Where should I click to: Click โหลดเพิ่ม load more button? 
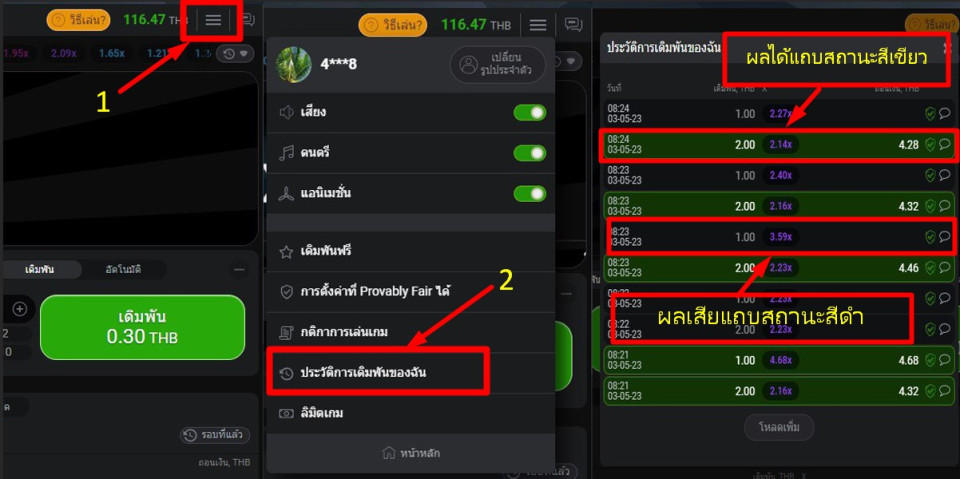click(779, 427)
